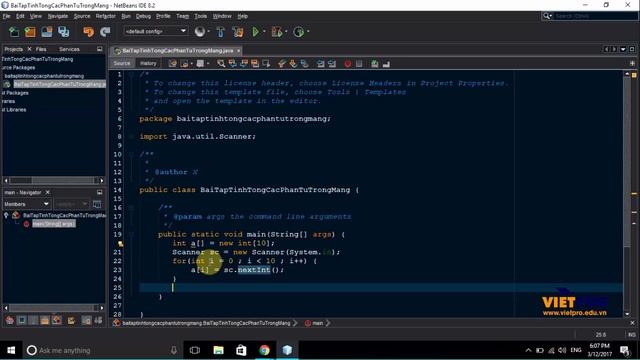Open the Debug Project dropdown arrow
The image size is (640, 360).
click(286, 31)
